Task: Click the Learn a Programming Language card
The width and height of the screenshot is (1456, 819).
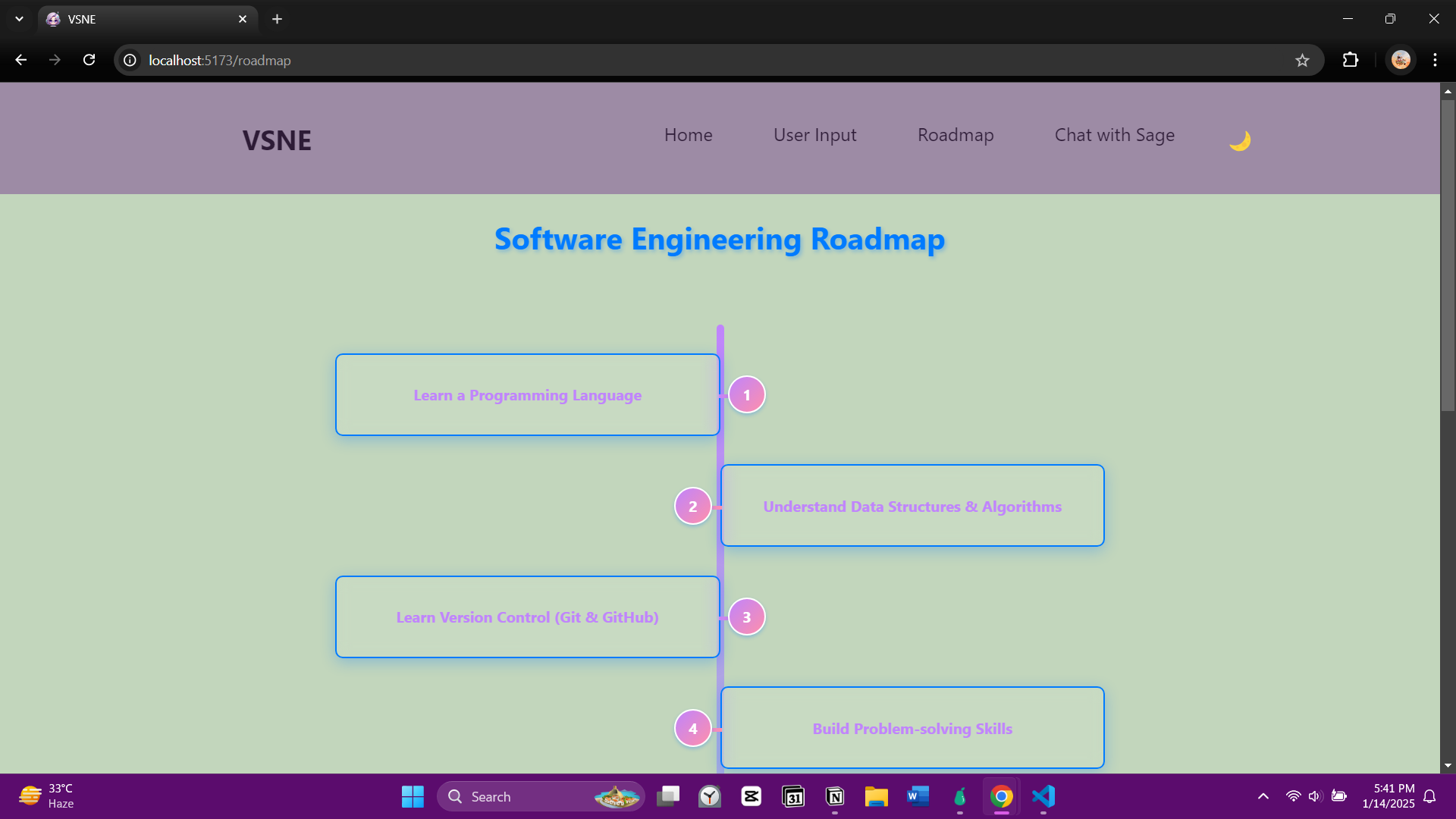Action: [x=527, y=395]
